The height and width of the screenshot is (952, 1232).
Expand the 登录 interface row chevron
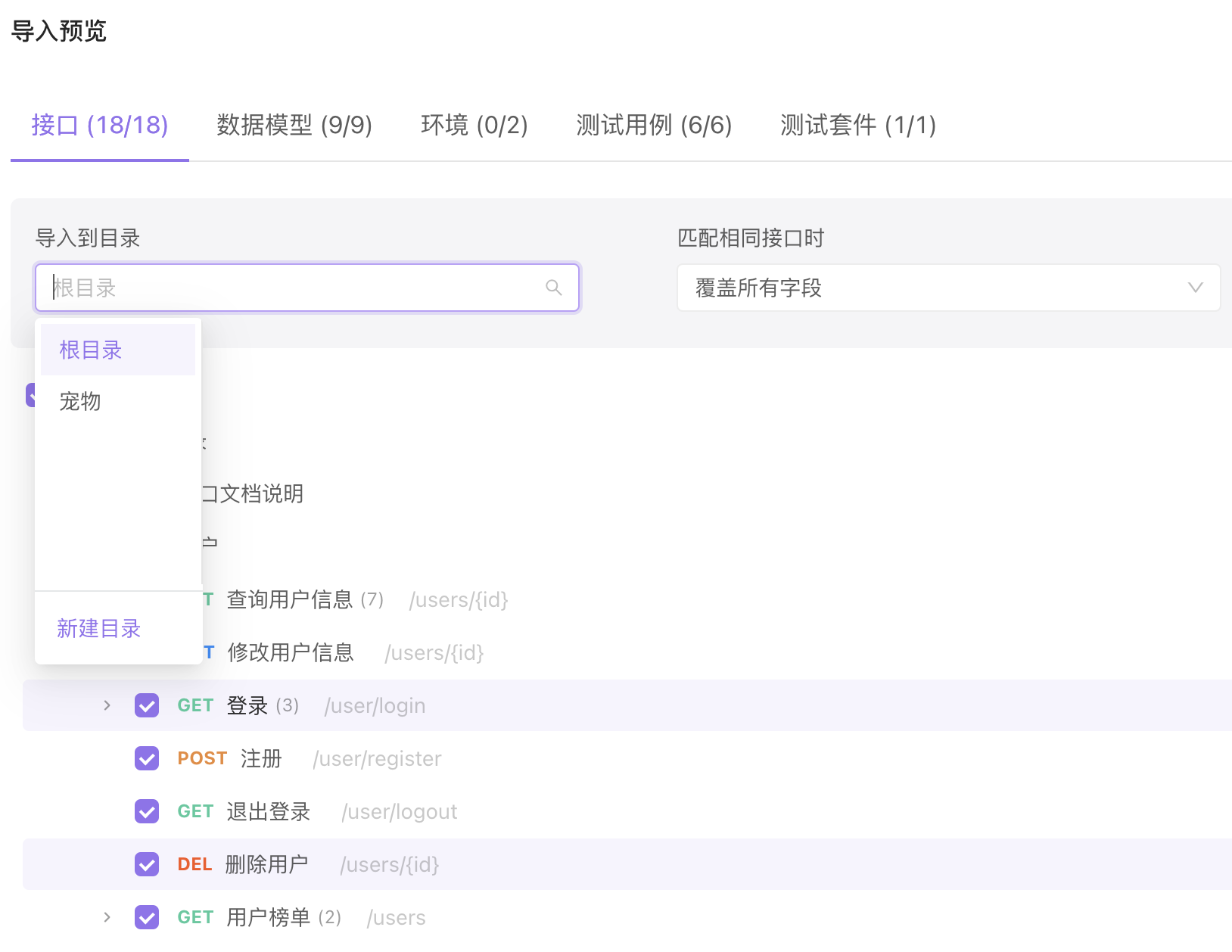[x=107, y=705]
